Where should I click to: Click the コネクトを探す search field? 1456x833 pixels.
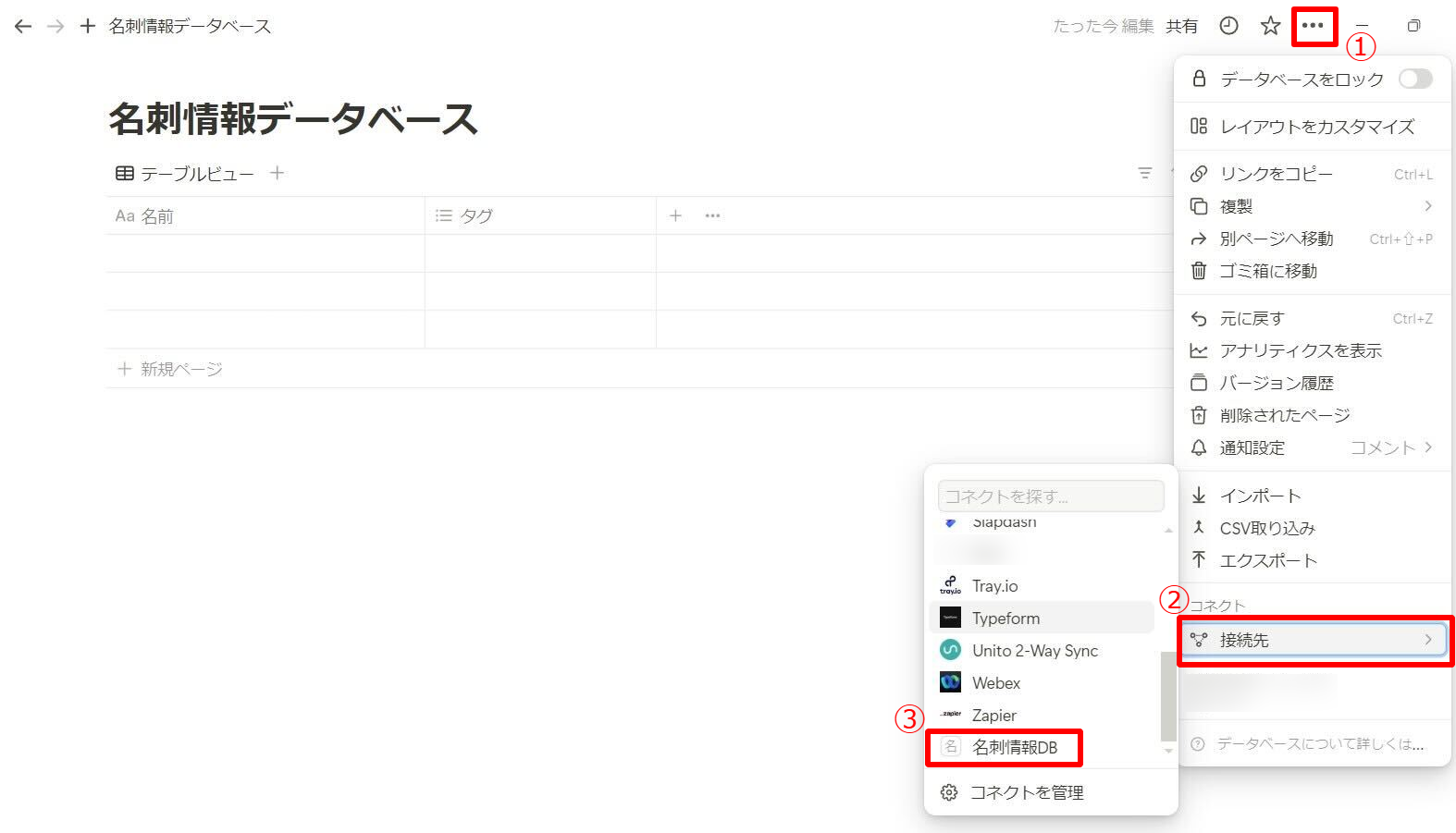tap(1050, 496)
